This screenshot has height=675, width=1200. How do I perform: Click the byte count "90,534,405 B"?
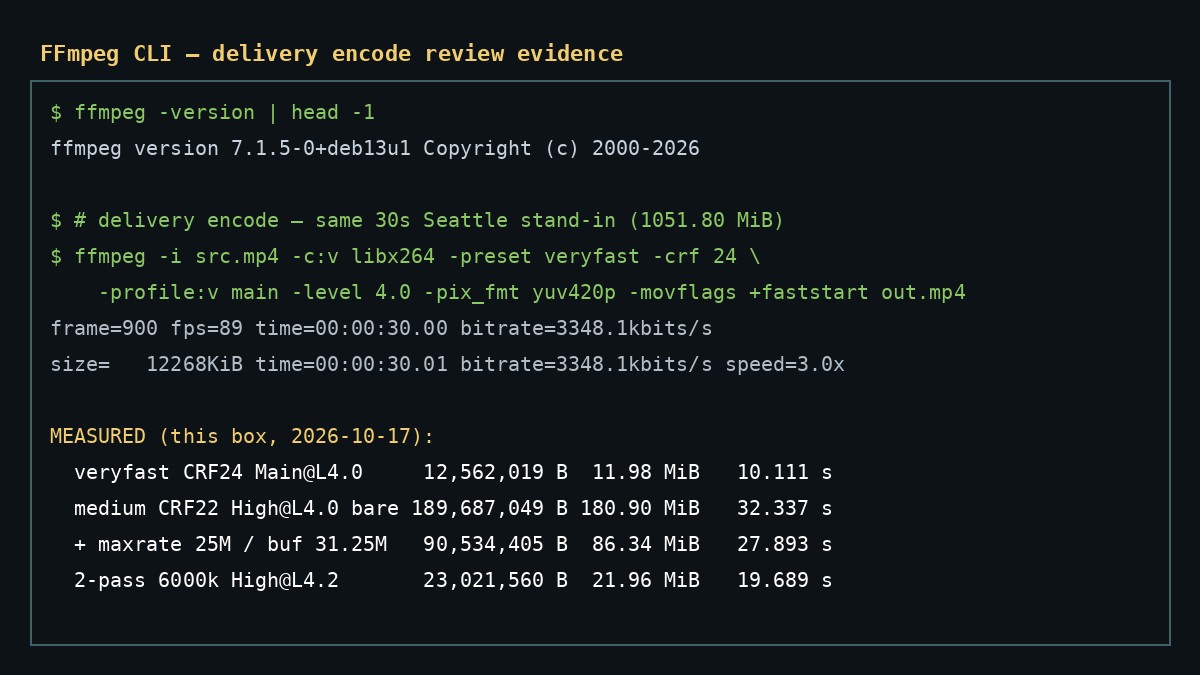(496, 545)
